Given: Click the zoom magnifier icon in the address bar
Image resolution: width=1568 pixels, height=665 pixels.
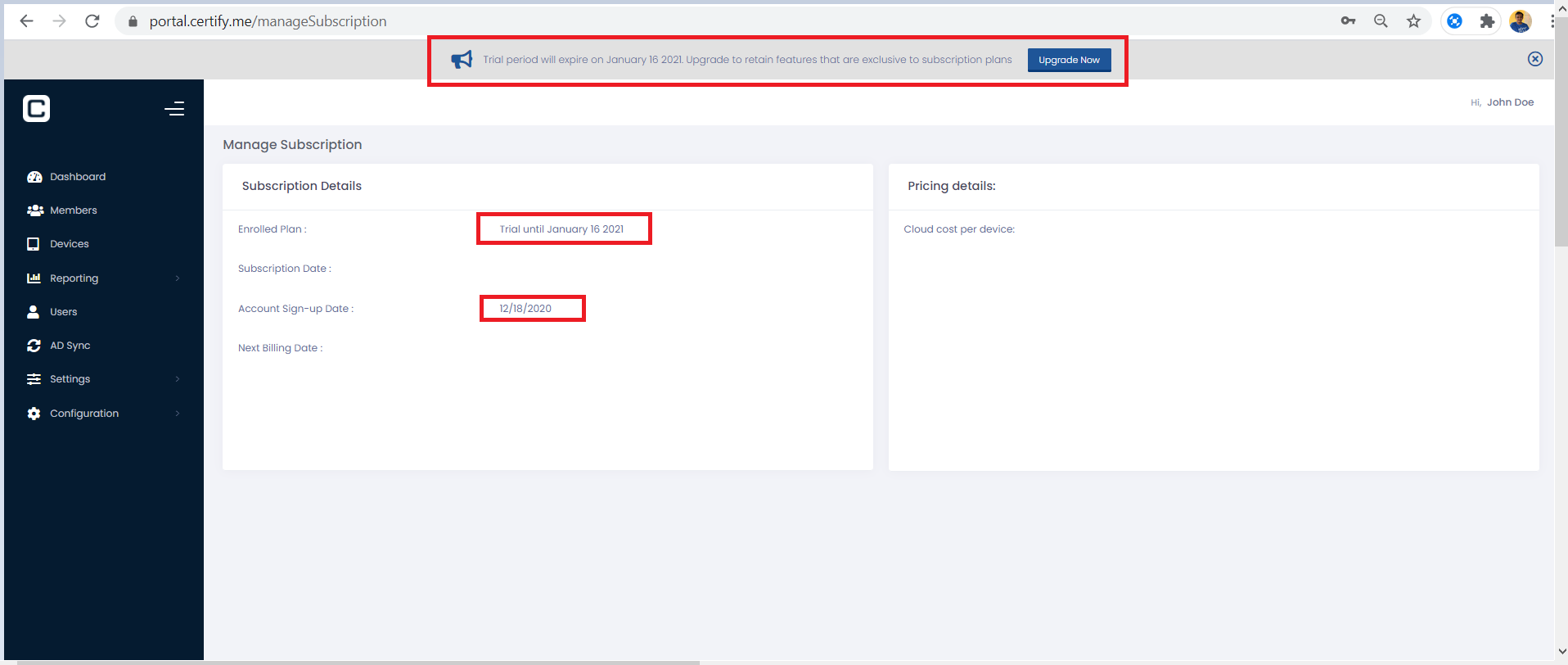Looking at the screenshot, I should tap(1381, 21).
